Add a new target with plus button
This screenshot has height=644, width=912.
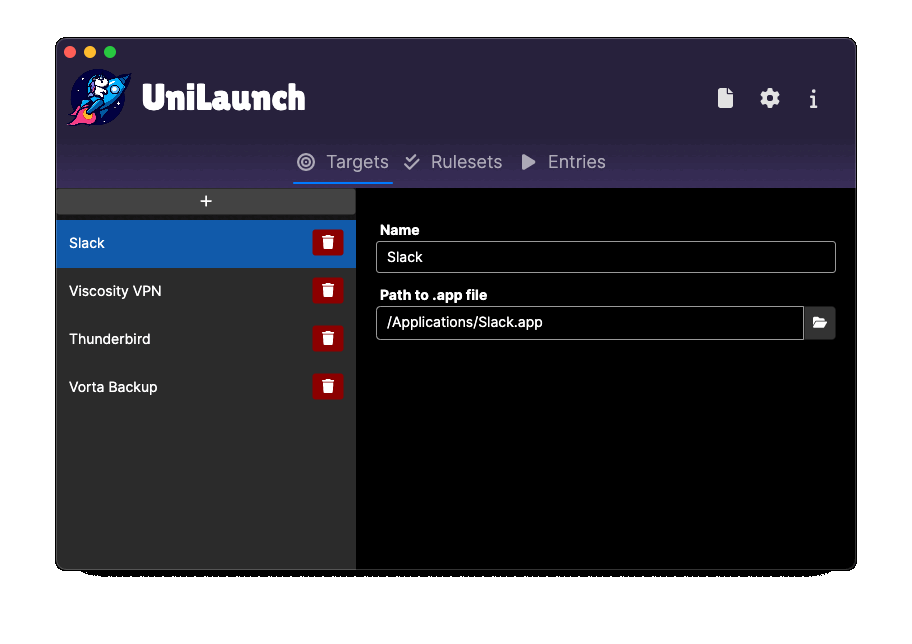pos(206,201)
